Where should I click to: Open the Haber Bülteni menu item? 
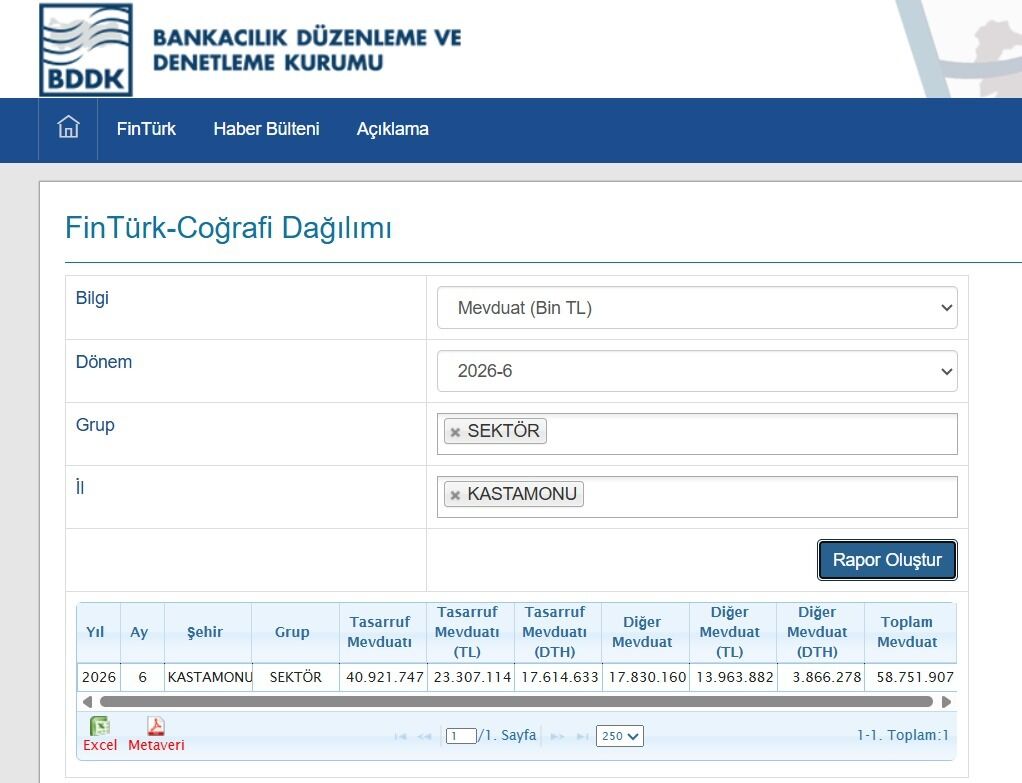pos(267,129)
